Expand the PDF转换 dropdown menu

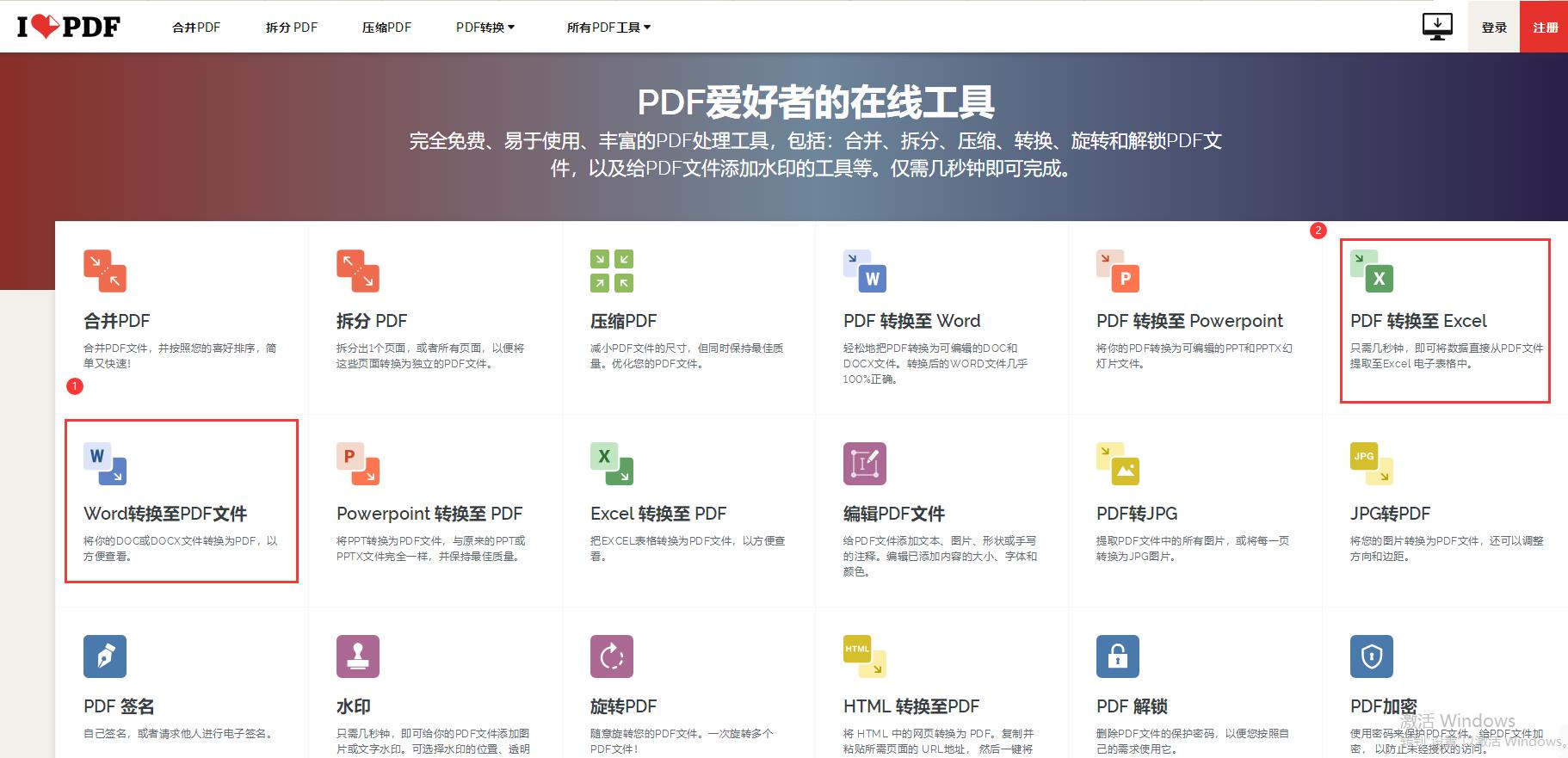485,28
